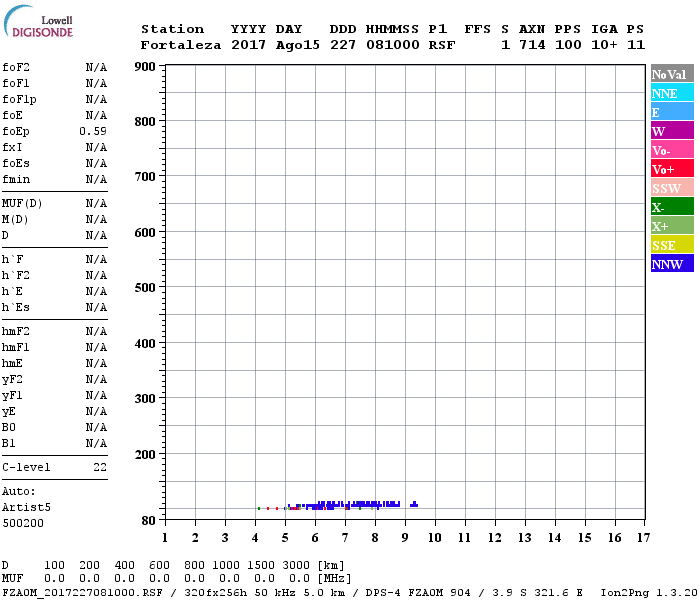Click the Artist5 autoscaler label
The image size is (700, 600).
[x=26, y=508]
